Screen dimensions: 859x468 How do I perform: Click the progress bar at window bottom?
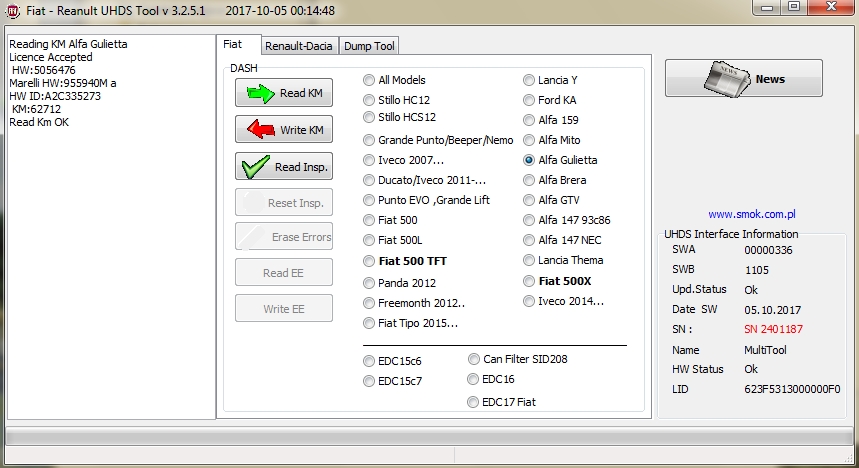pyautogui.click(x=429, y=436)
